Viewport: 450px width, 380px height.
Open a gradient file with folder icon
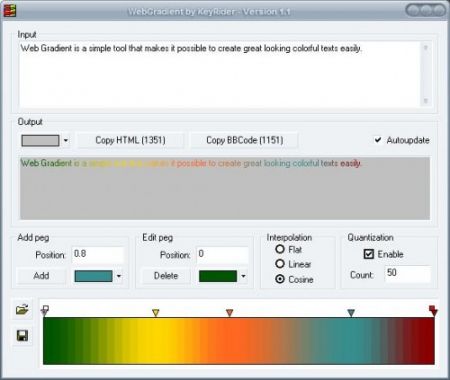pos(22,309)
